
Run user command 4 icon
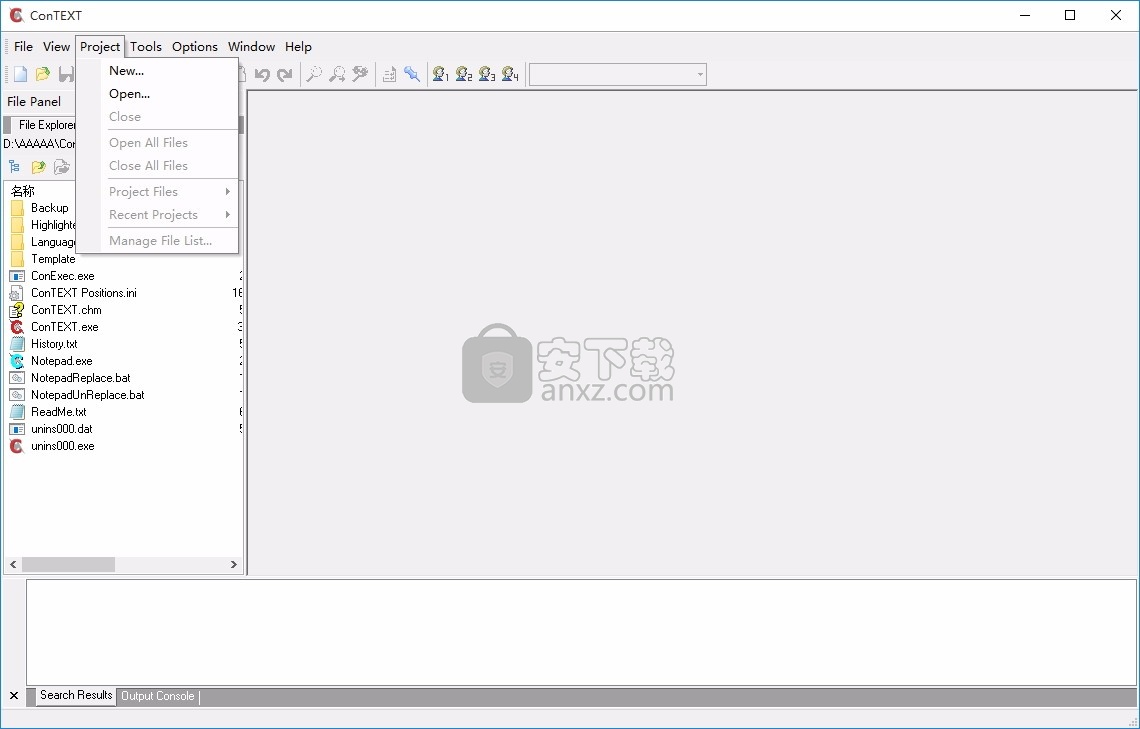510,74
